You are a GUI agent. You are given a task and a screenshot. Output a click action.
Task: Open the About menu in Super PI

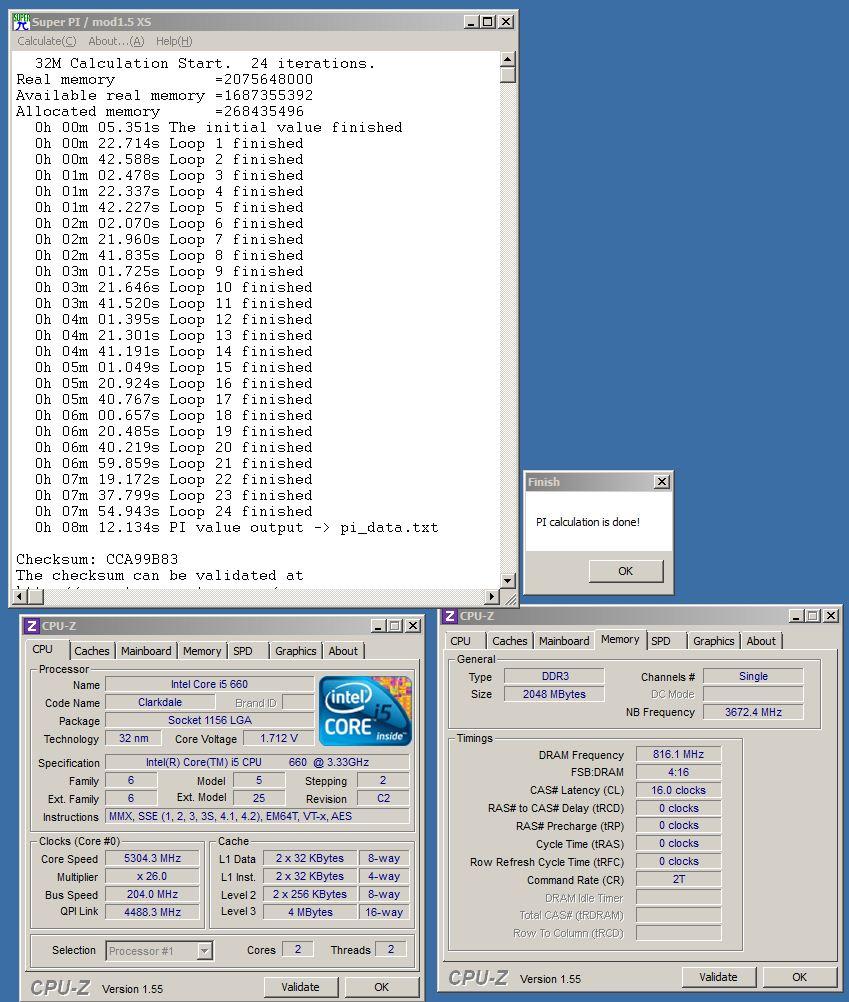coord(116,41)
